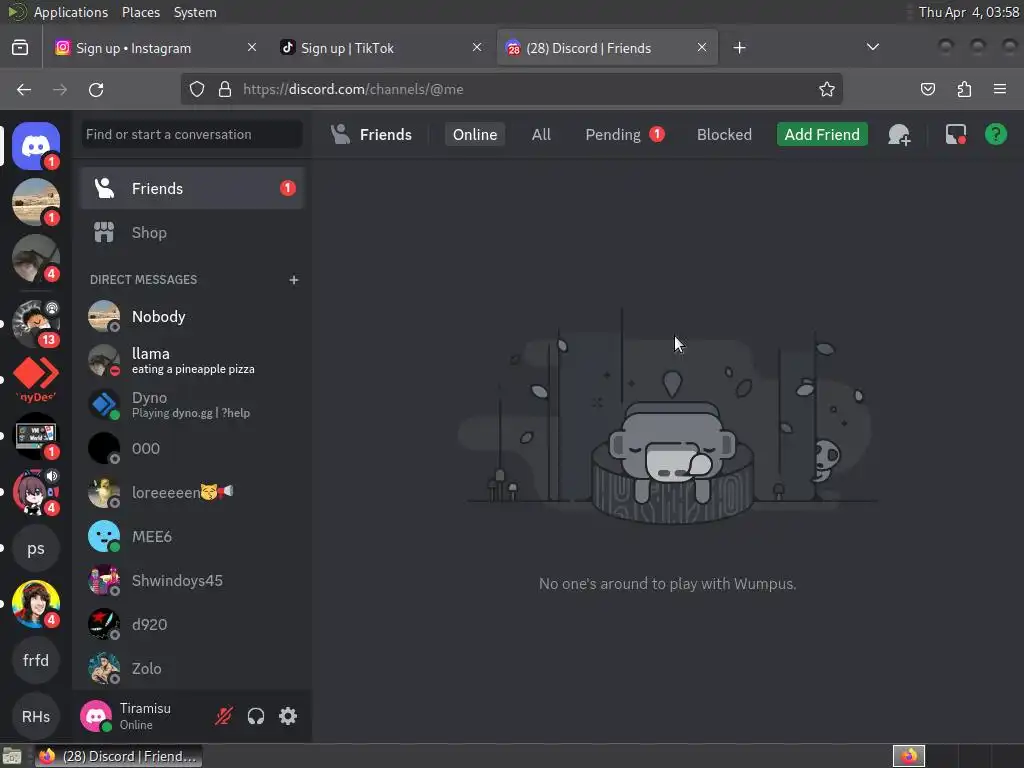Screen dimensions: 1024x768
Task: Open the computer screens server icon
Action: pos(36,436)
